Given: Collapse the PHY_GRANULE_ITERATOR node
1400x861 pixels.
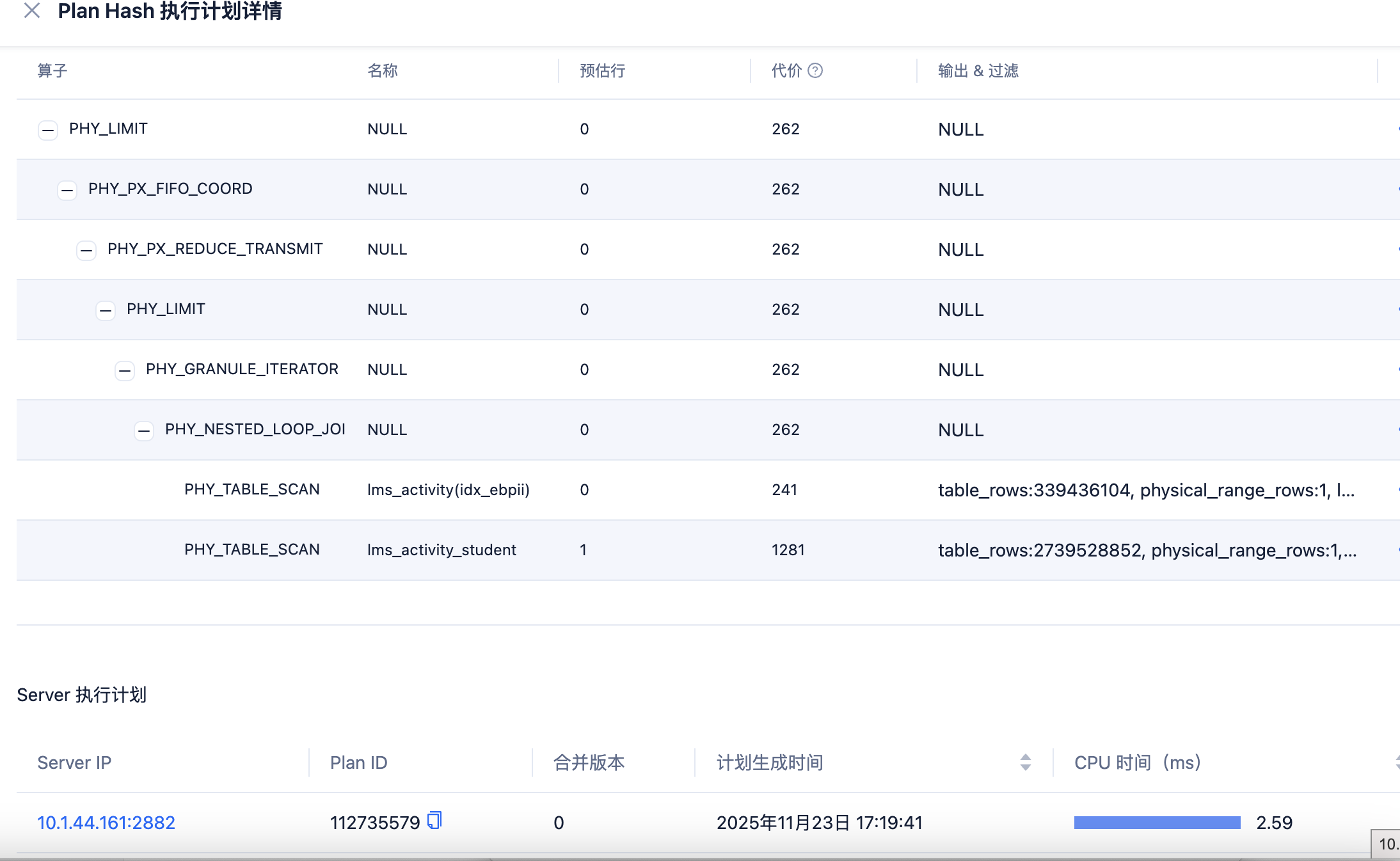Looking at the screenshot, I should 125,370.
